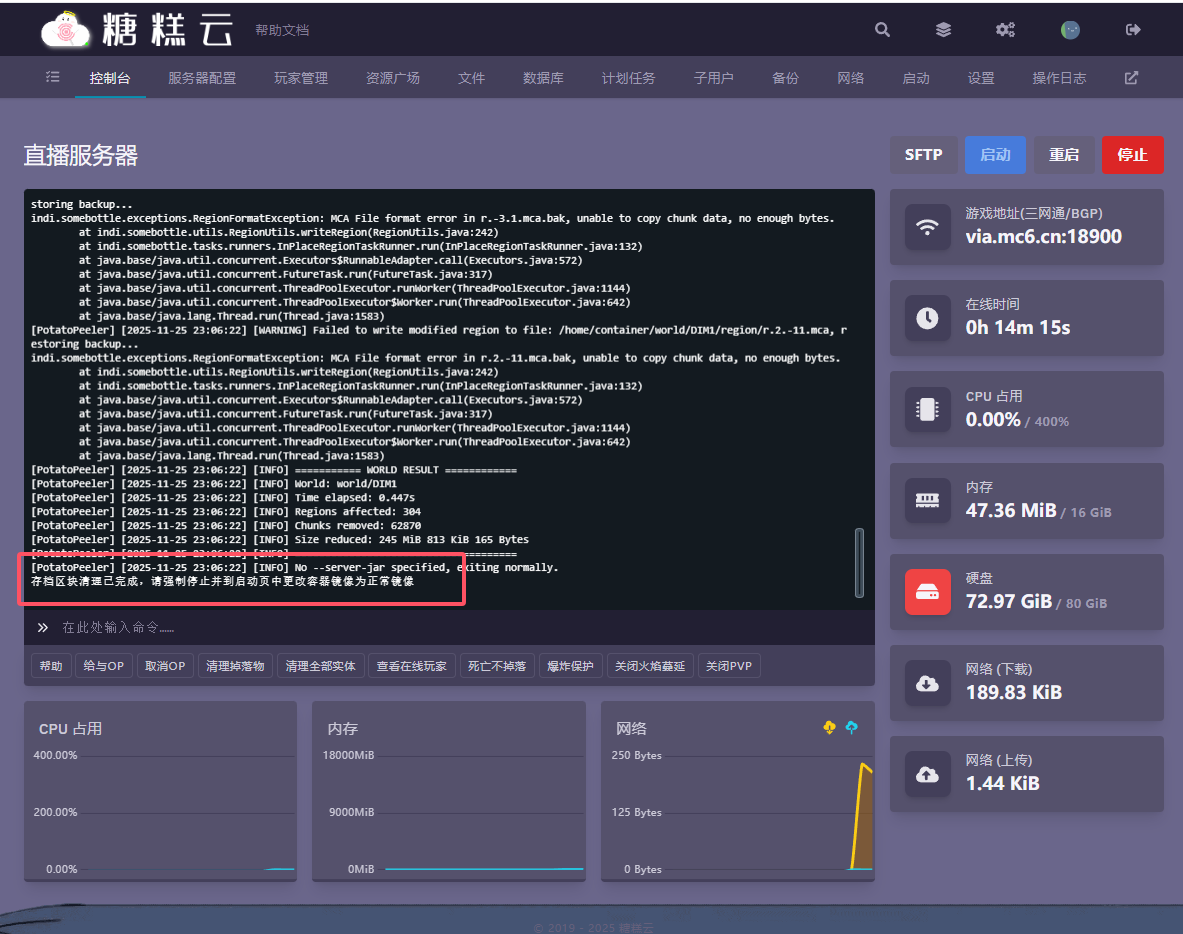Click the list icon left of 控制台

[x=53, y=78]
